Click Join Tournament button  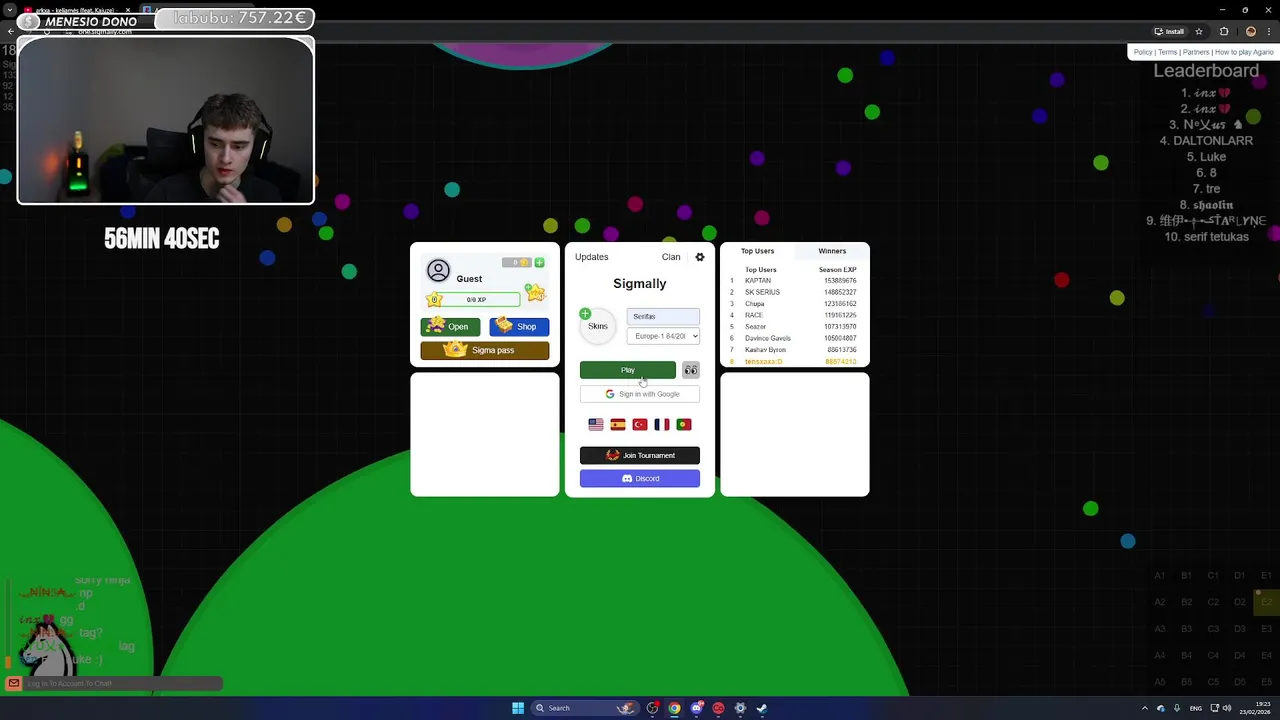click(x=640, y=455)
